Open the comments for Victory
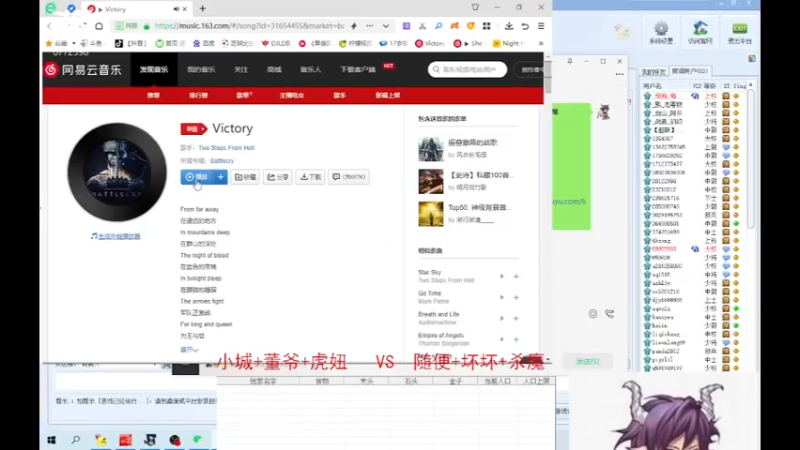Image resolution: width=800 pixels, height=450 pixels. [x=348, y=177]
